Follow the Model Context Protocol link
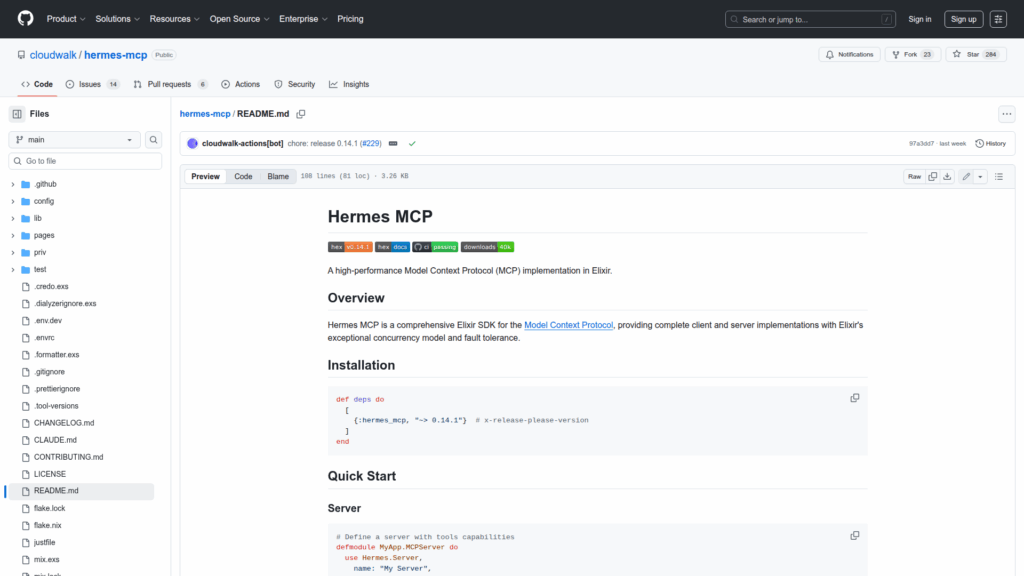The width and height of the screenshot is (1024, 576). tap(568, 325)
